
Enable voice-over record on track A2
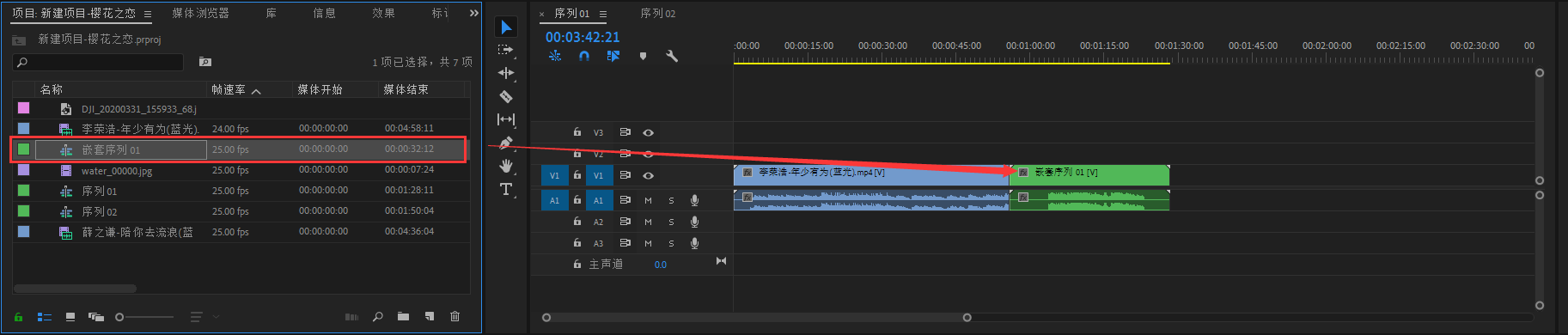694,222
